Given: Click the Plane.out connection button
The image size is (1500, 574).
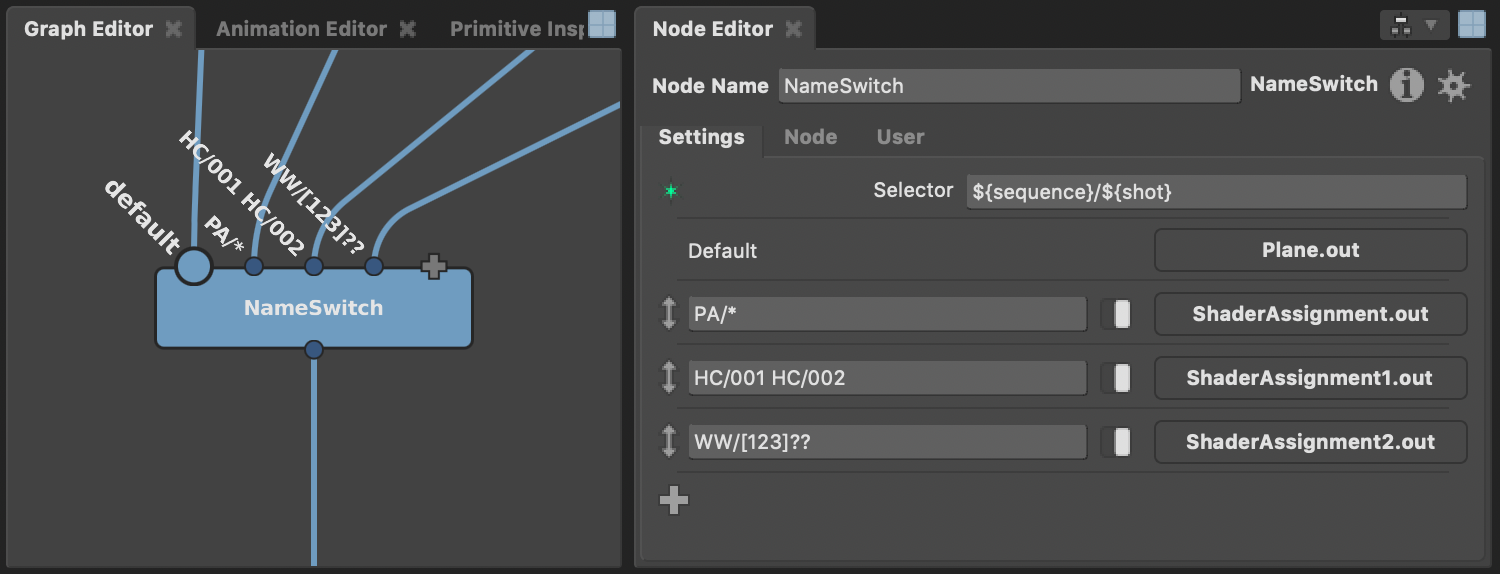Looking at the screenshot, I should 1310,250.
